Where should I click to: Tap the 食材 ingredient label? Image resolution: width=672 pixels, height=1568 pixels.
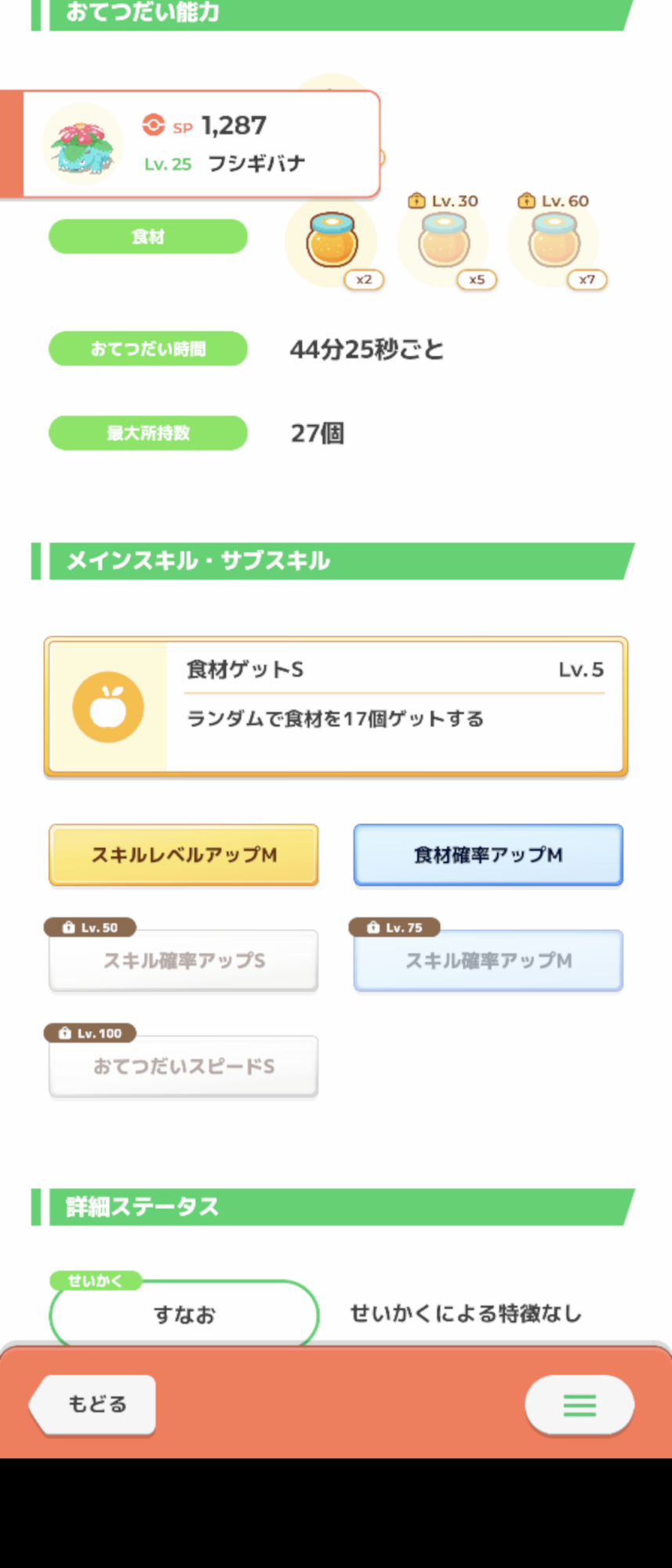148,237
